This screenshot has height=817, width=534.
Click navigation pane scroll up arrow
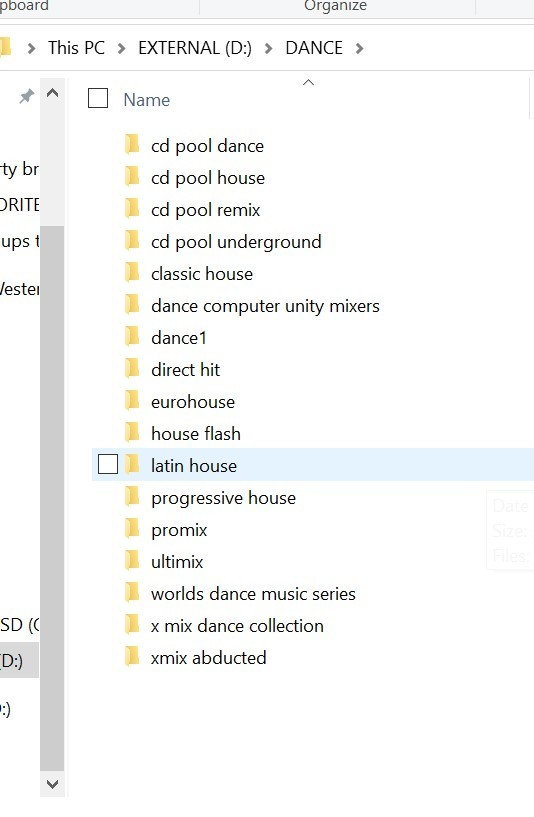pos(52,94)
